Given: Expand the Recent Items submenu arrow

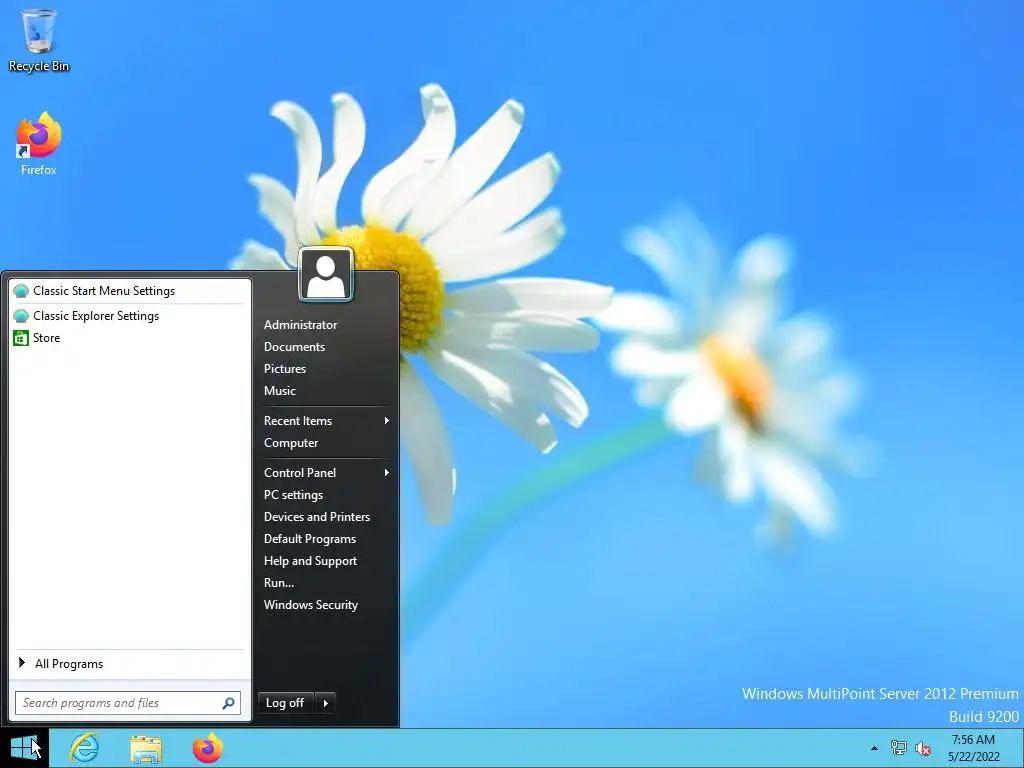Looking at the screenshot, I should (x=387, y=421).
